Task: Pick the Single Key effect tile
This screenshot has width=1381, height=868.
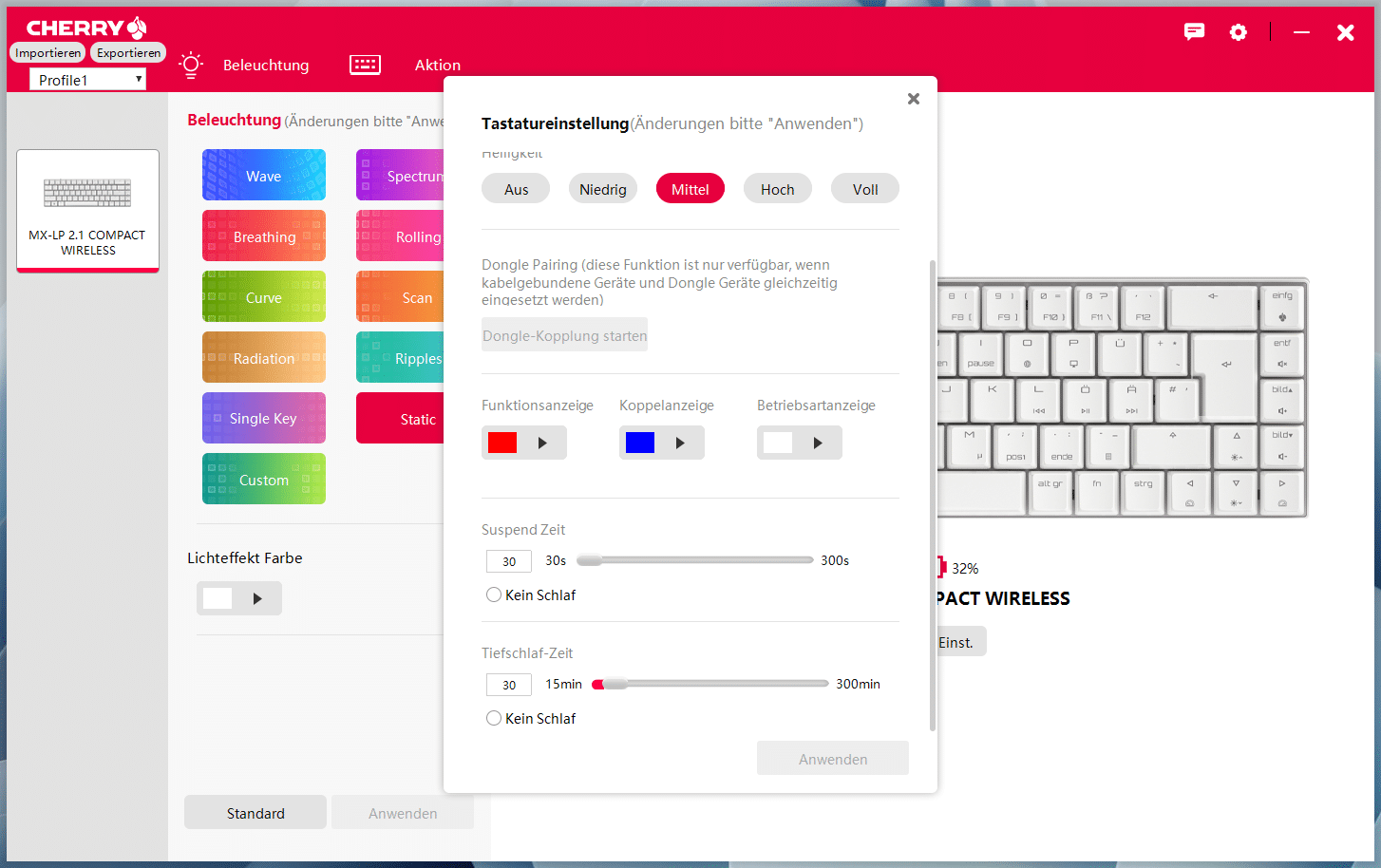Action: [x=264, y=419]
